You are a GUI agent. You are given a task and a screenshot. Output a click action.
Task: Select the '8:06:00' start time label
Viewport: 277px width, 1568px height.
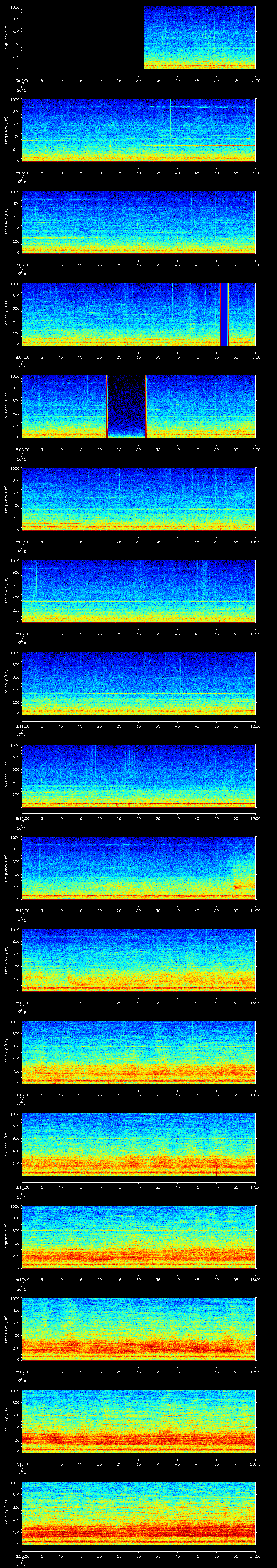[22, 265]
